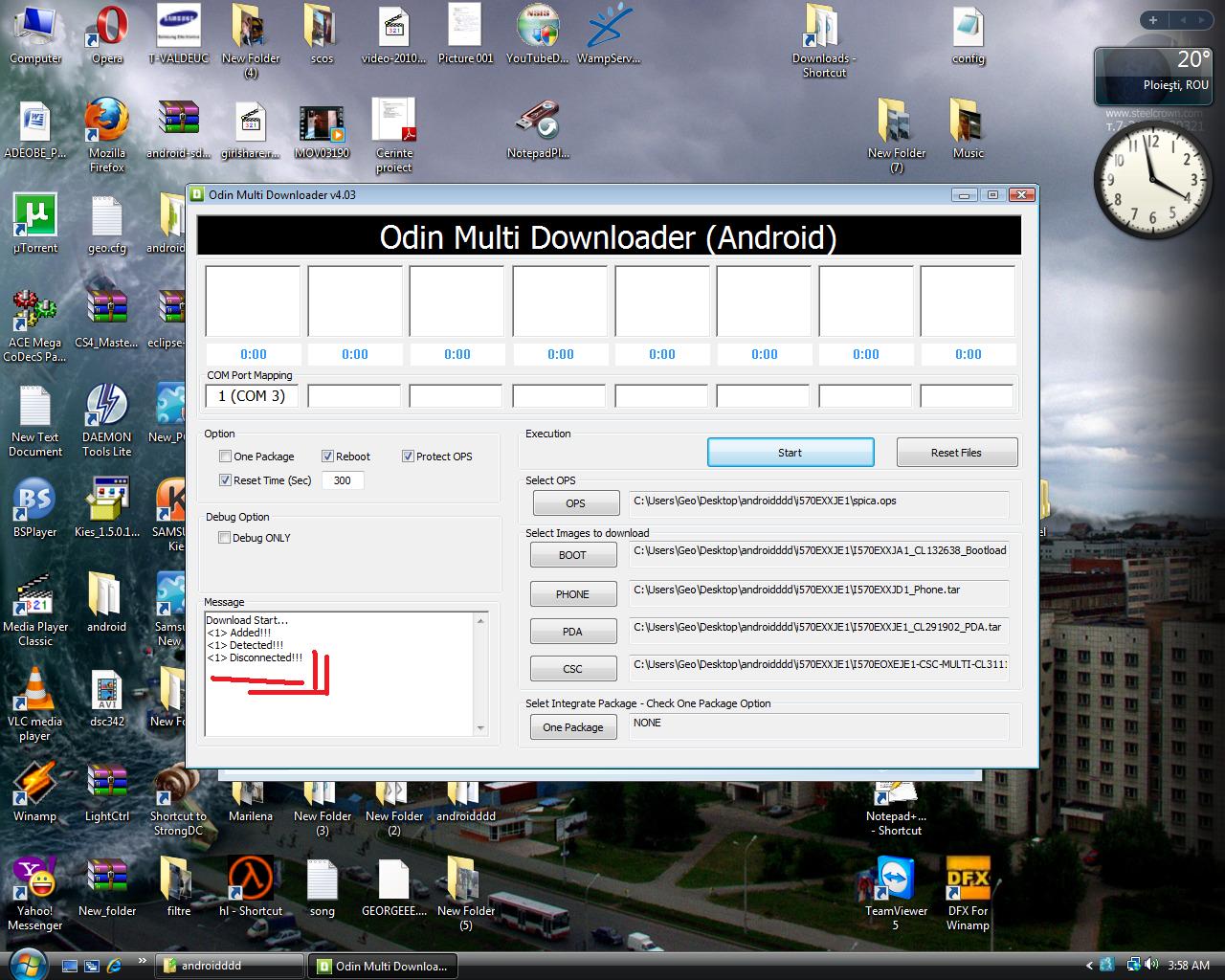This screenshot has height=980, width=1225.
Task: Launch TeamViewer 5 desktop shortcut
Action: click(x=895, y=880)
